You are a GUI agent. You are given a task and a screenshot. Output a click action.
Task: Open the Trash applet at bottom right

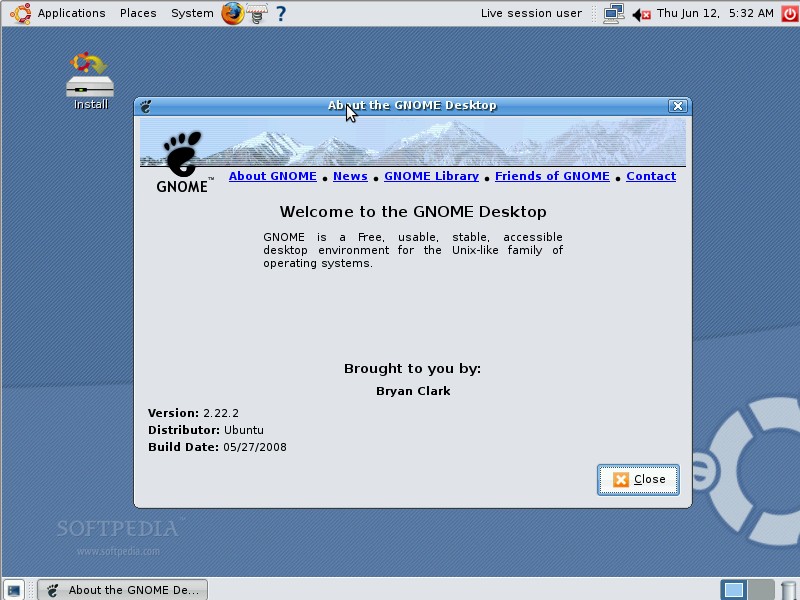(x=788, y=589)
